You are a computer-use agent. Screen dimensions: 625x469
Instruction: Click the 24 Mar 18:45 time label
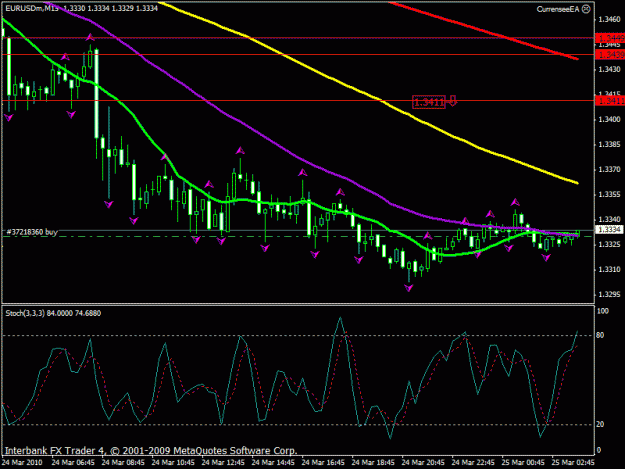[x=373, y=463]
